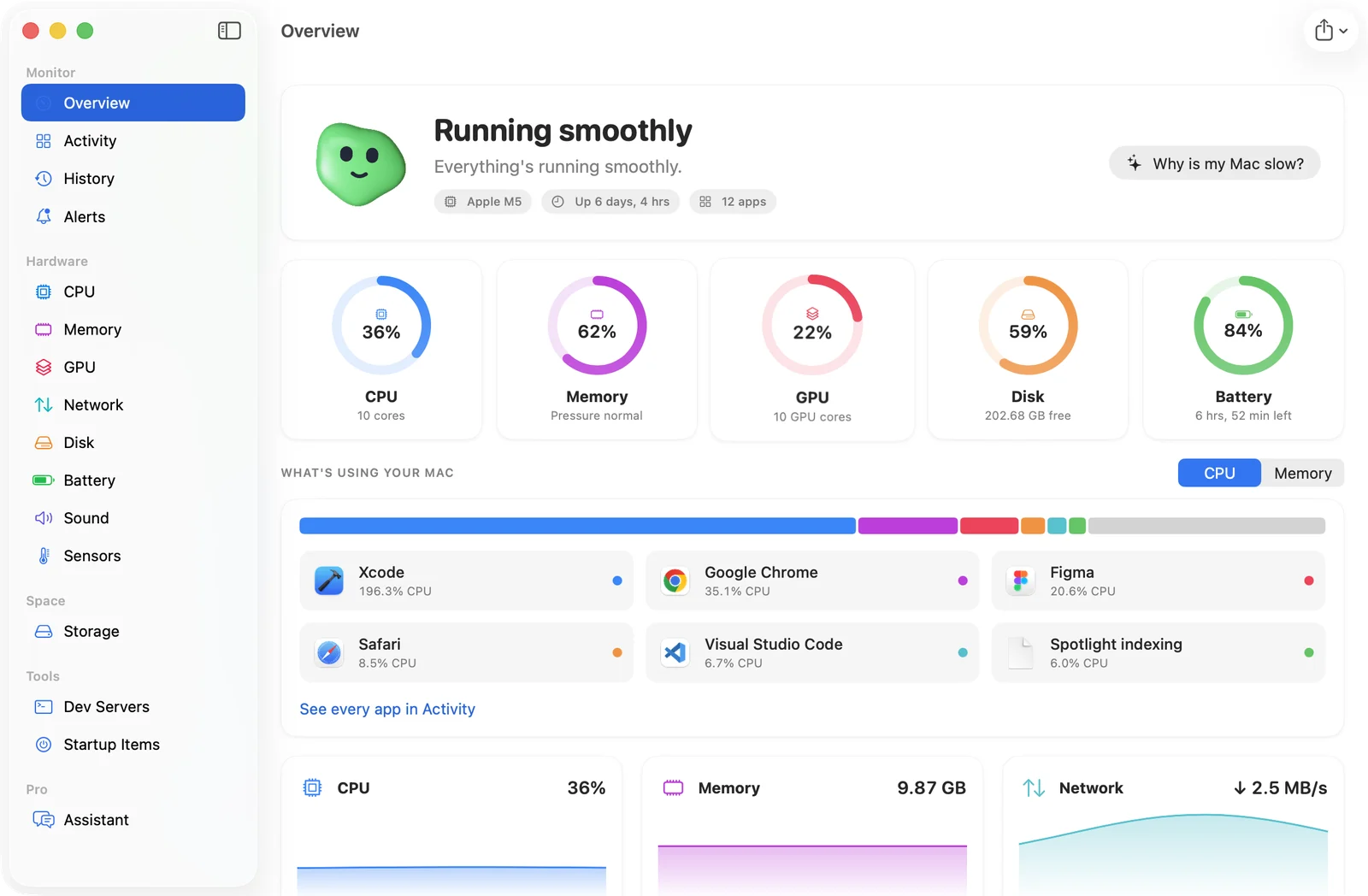Screen dimensions: 1368x896
Task: Click the Up 6 days uptime badge
Action: pos(610,202)
